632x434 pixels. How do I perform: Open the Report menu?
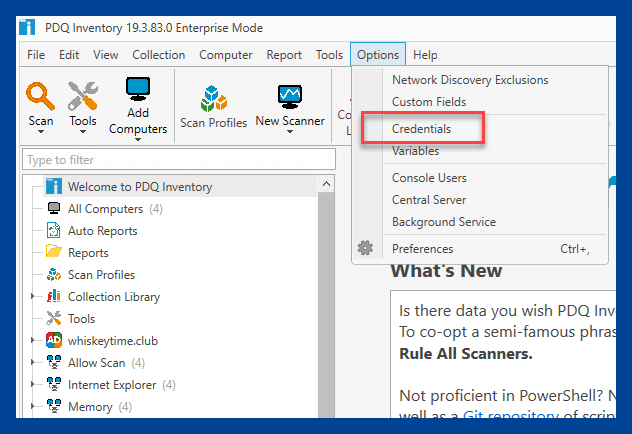click(x=284, y=54)
